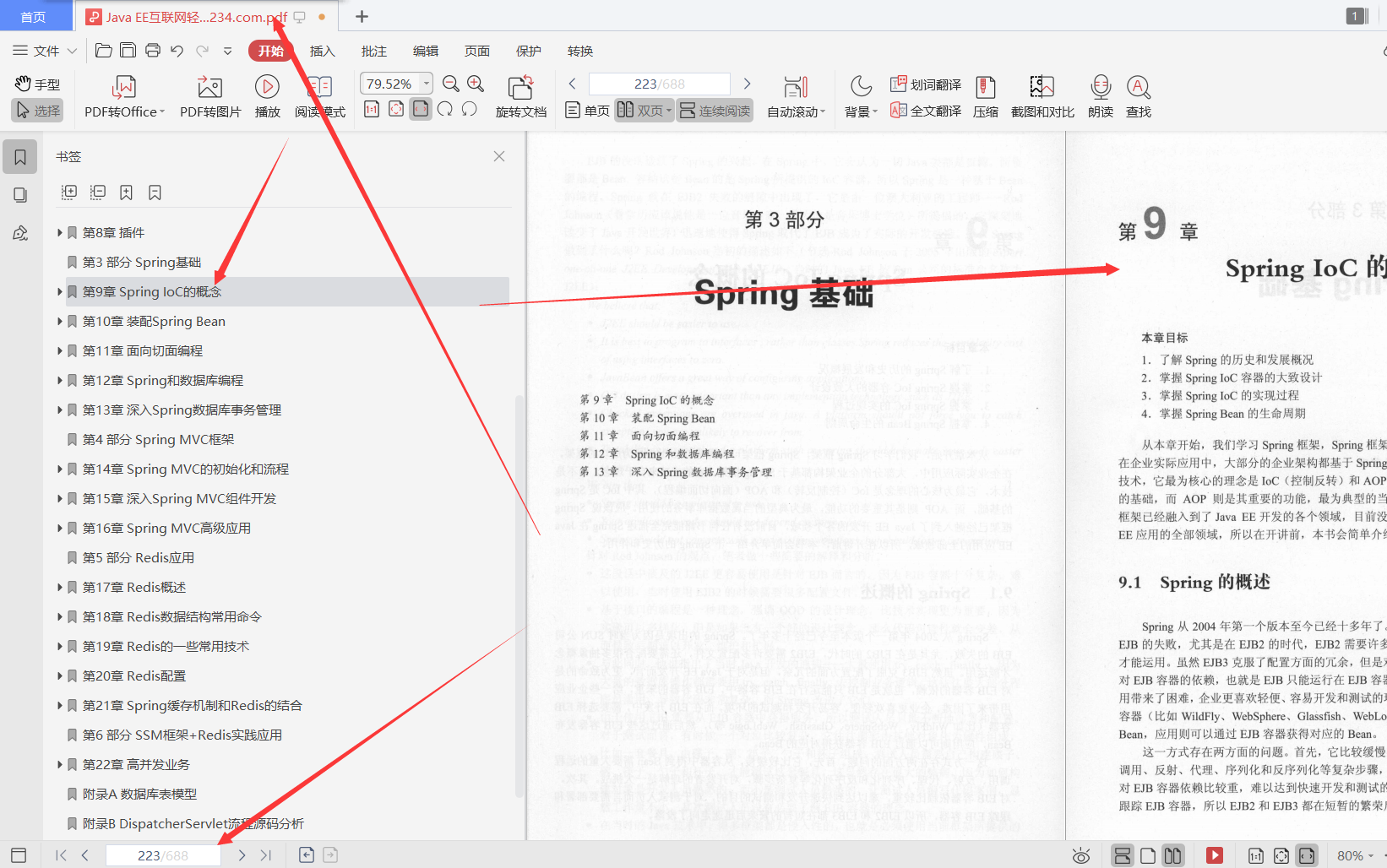Viewport: 1387px width, 868px height.
Task: Switch to 首页 tab
Action: (33, 17)
